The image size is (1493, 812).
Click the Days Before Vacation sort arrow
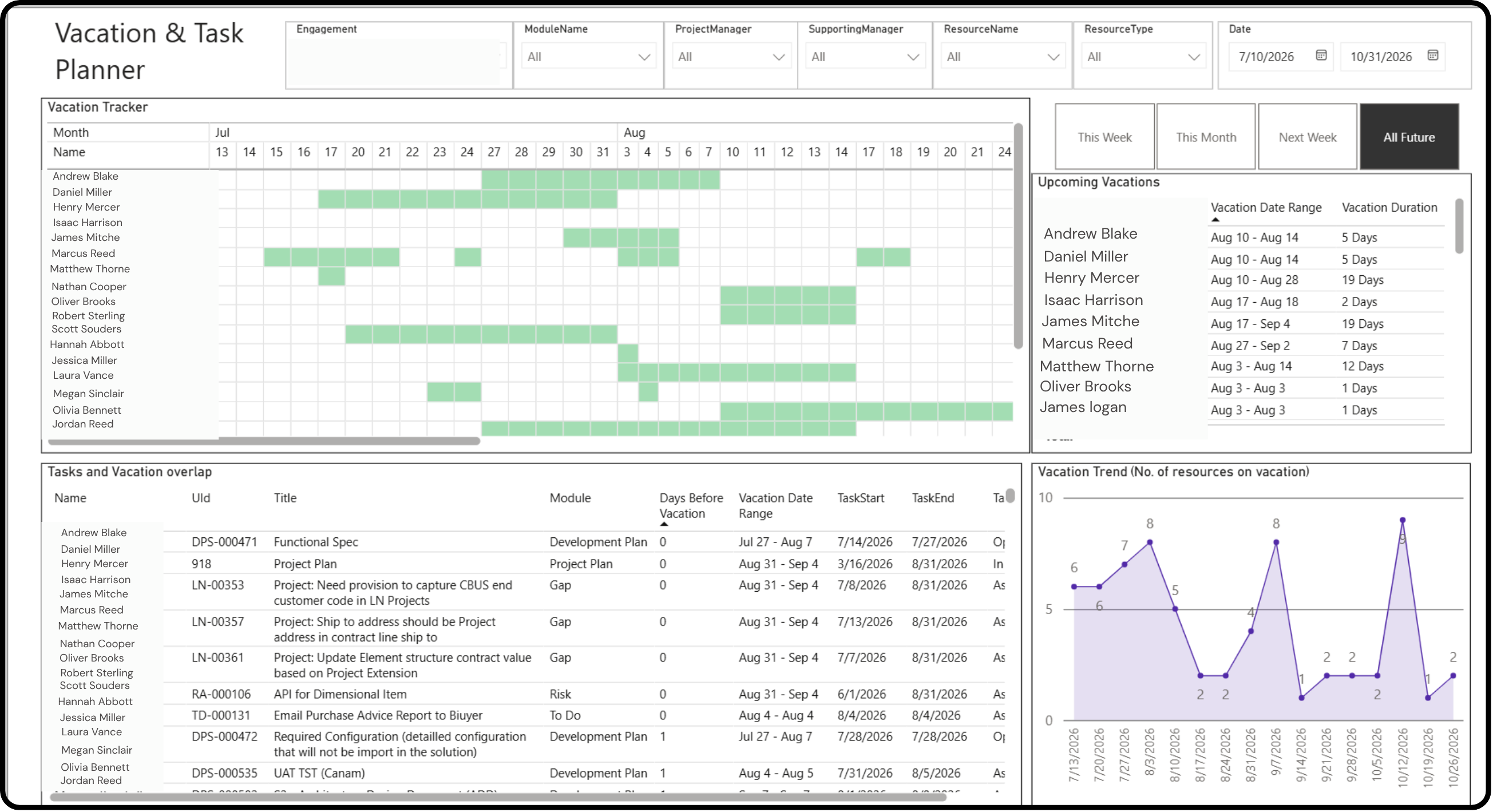point(664,524)
